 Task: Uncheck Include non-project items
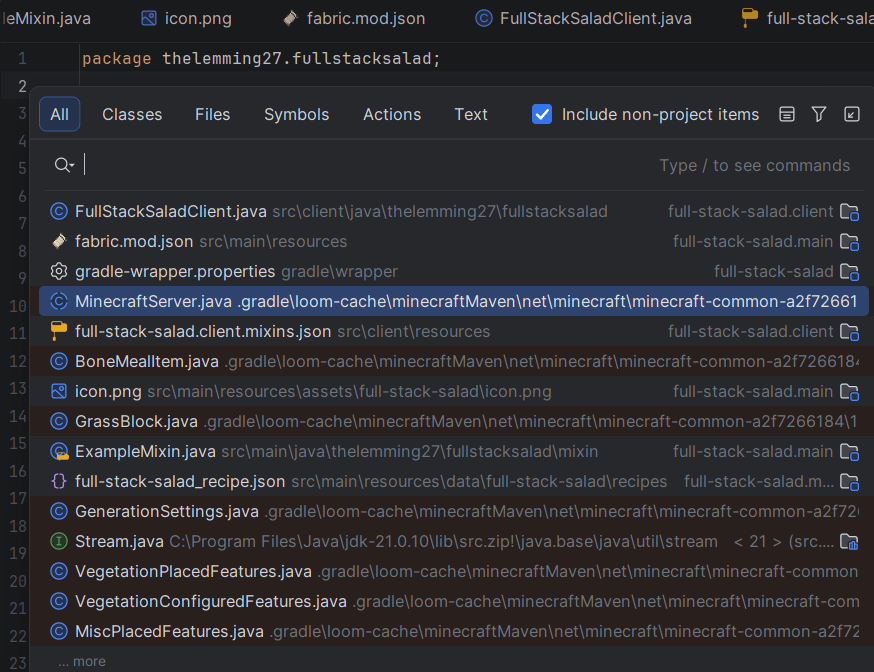541,114
